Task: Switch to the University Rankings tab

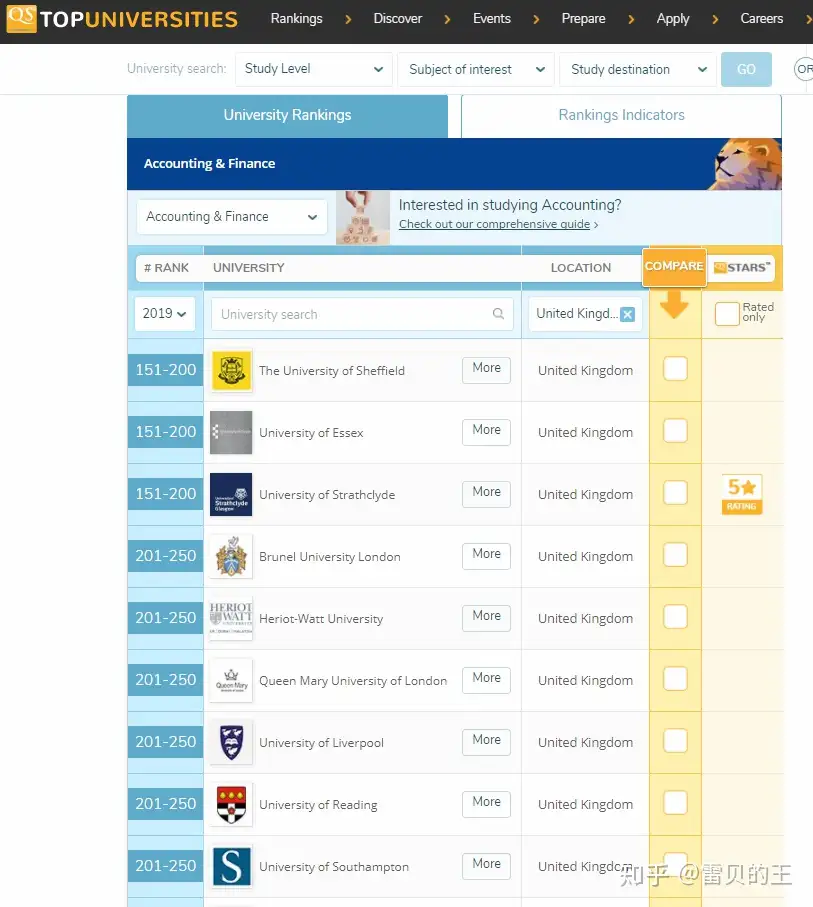Action: tap(288, 115)
